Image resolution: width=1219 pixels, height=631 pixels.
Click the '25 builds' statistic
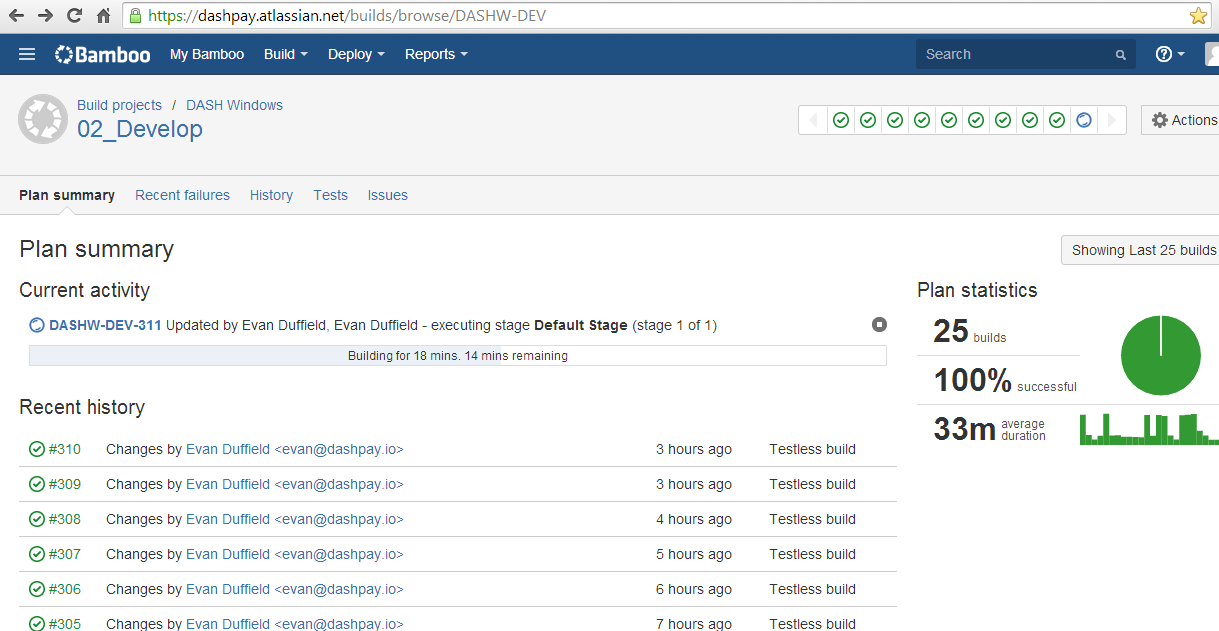[970, 332]
